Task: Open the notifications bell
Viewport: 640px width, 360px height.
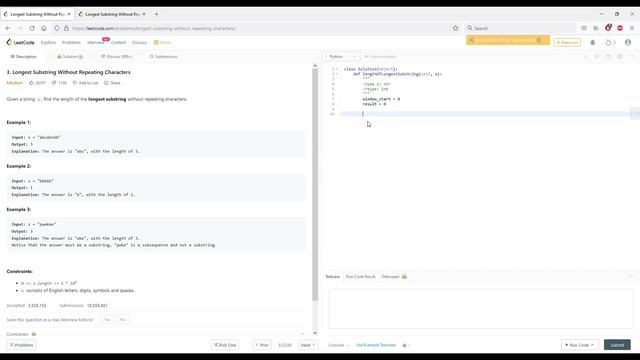Action: (x=593, y=42)
